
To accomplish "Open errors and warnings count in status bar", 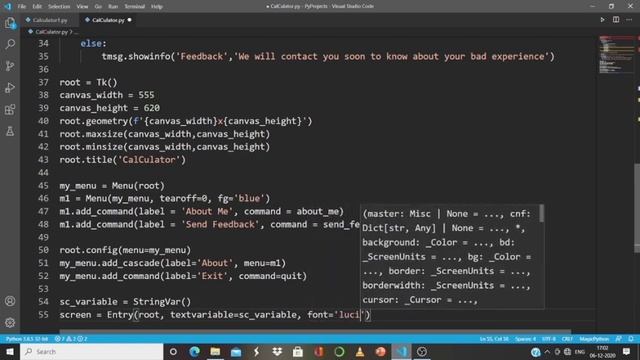I will (71, 339).
